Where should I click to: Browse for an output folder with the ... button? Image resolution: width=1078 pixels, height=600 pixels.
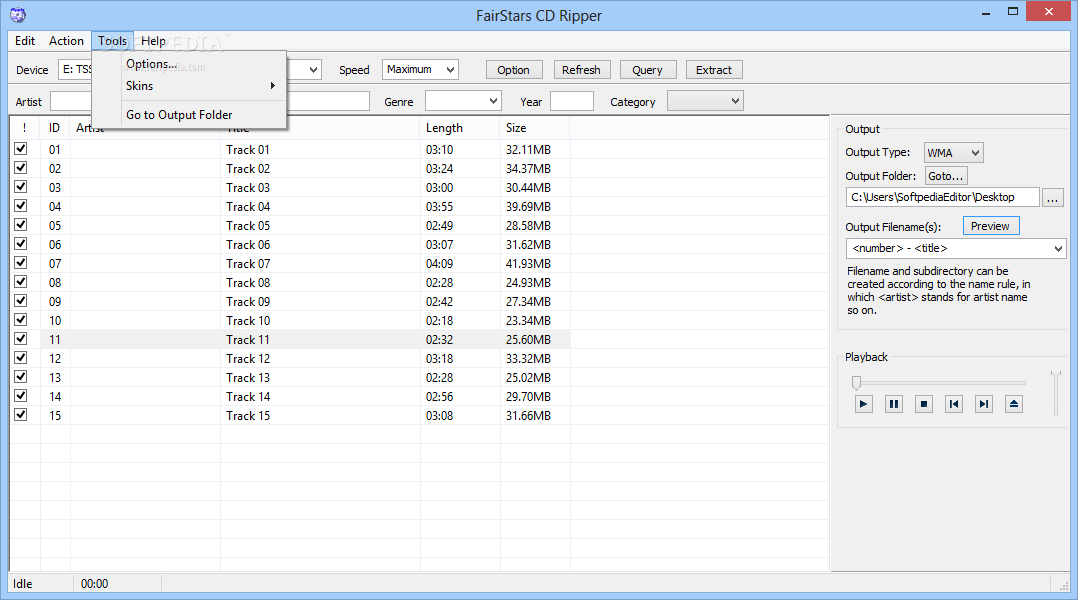pyautogui.click(x=1052, y=198)
